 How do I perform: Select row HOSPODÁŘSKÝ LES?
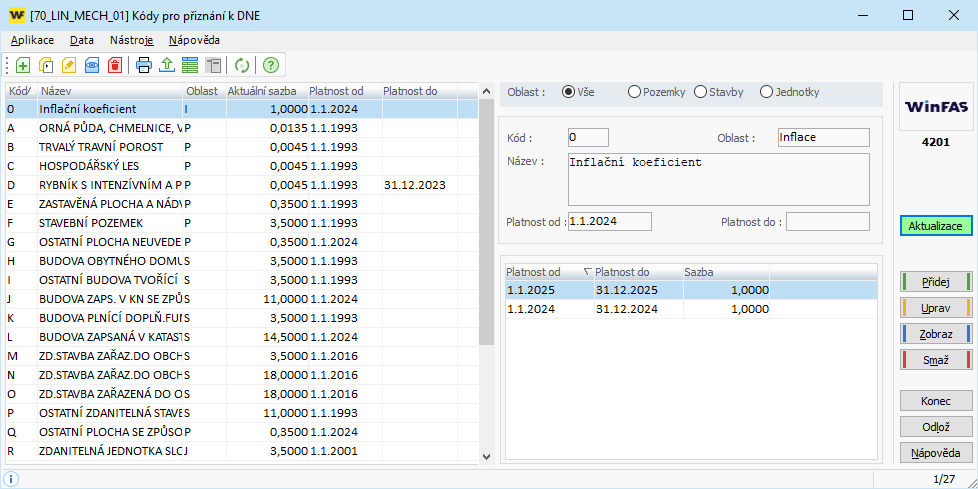(x=241, y=166)
